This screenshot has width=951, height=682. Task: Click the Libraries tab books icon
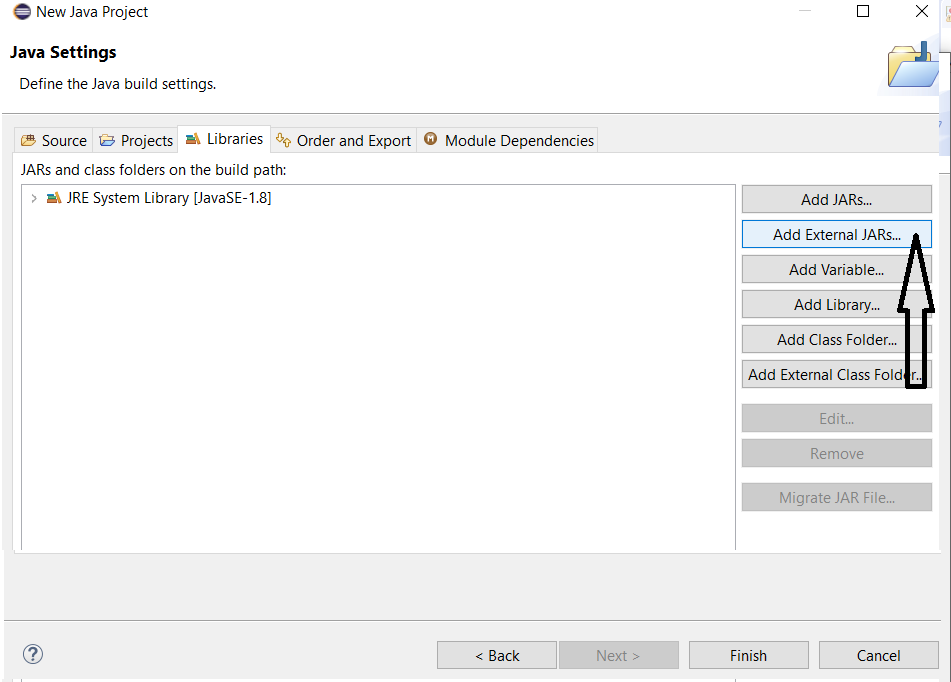(x=193, y=139)
